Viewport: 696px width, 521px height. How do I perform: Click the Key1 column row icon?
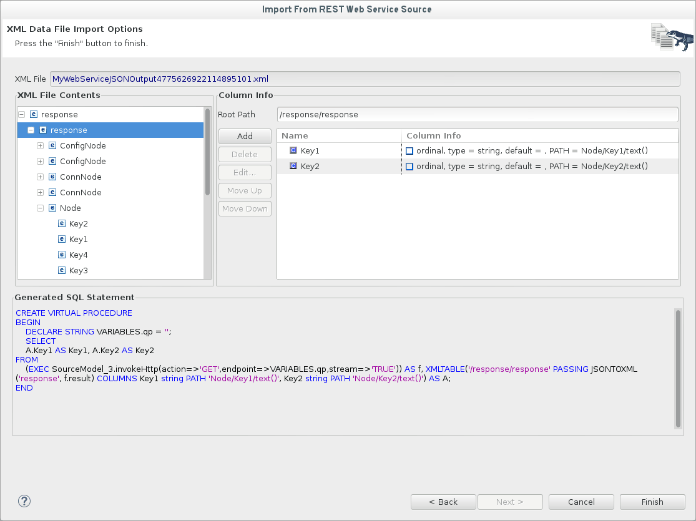pyautogui.click(x=293, y=150)
